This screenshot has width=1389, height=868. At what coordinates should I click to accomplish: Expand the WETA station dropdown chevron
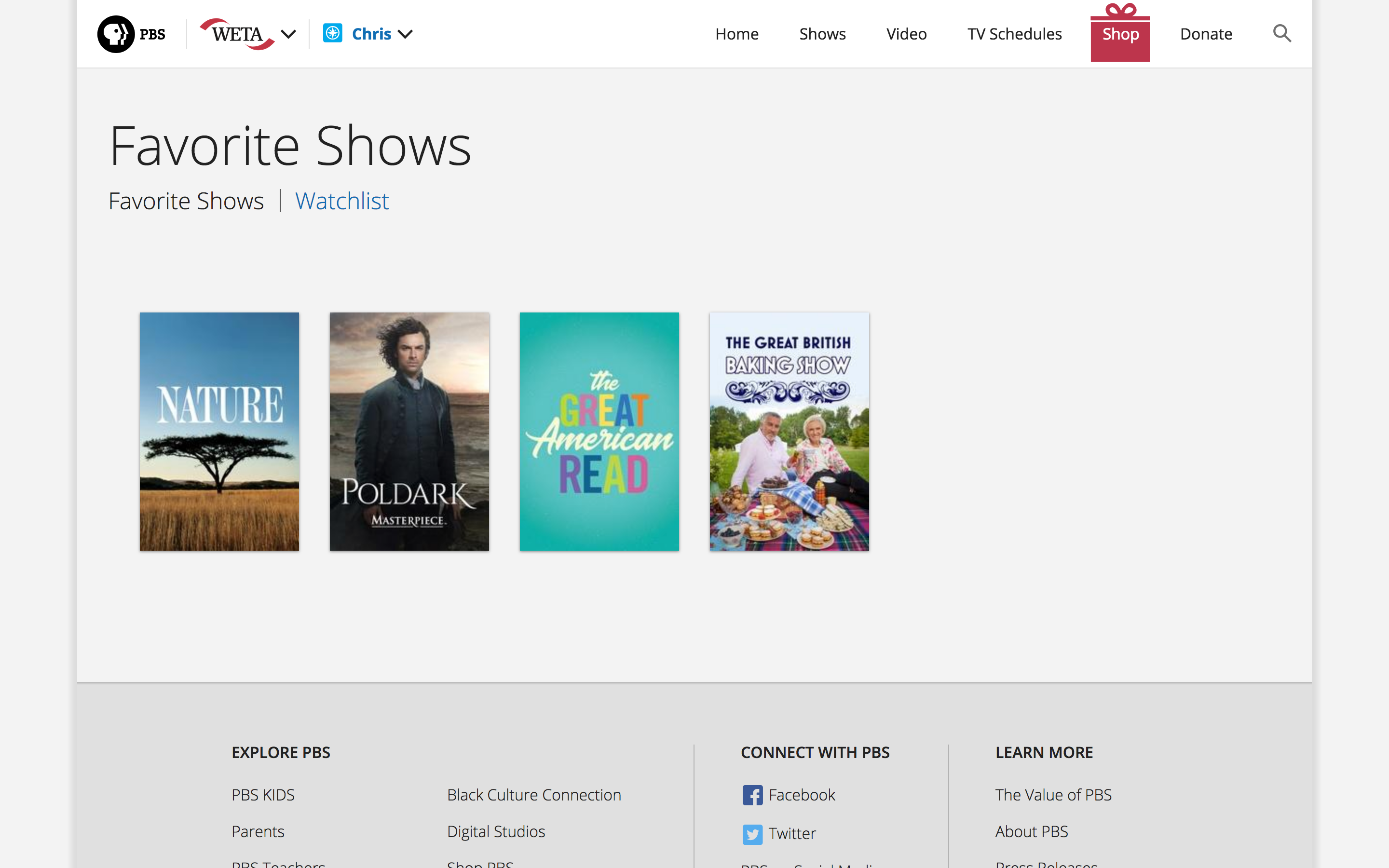coord(288,34)
